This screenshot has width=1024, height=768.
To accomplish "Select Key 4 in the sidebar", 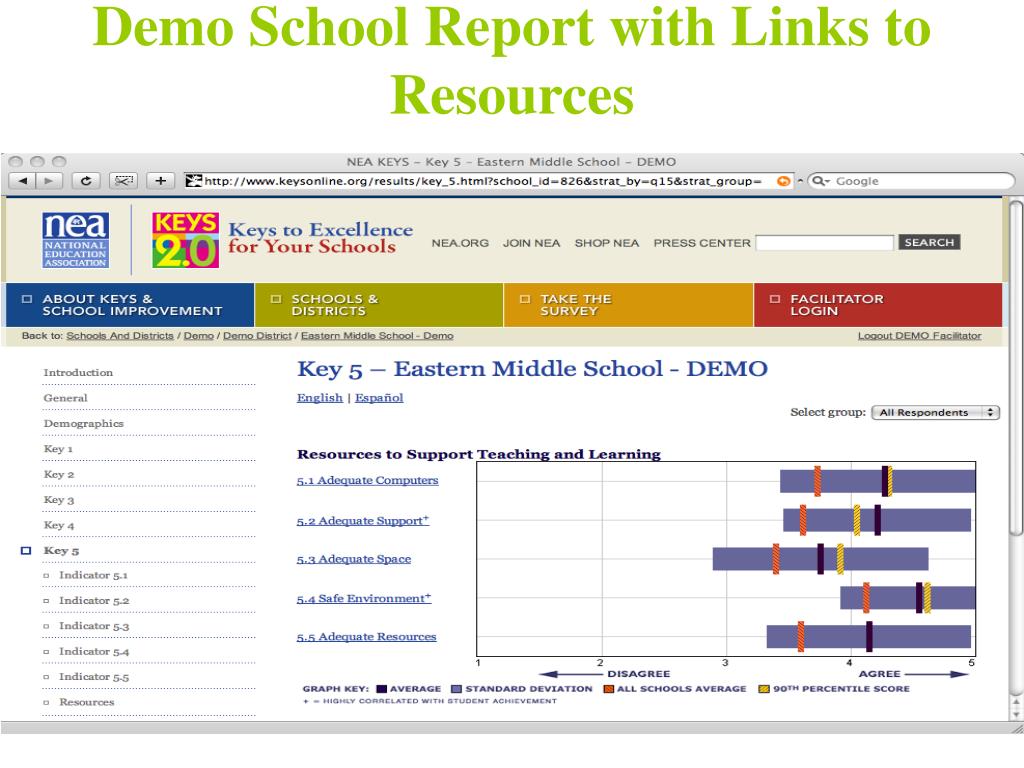I will [x=59, y=525].
